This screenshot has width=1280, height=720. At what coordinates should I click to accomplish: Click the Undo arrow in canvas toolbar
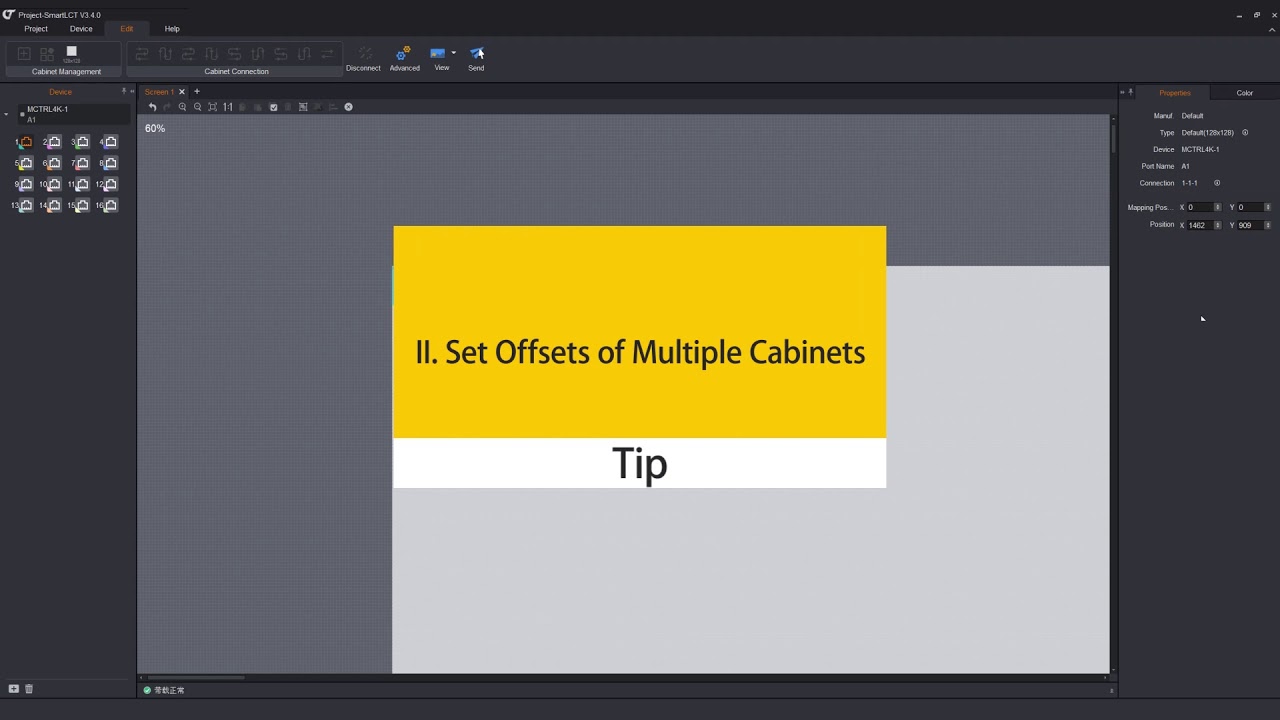[x=153, y=107]
